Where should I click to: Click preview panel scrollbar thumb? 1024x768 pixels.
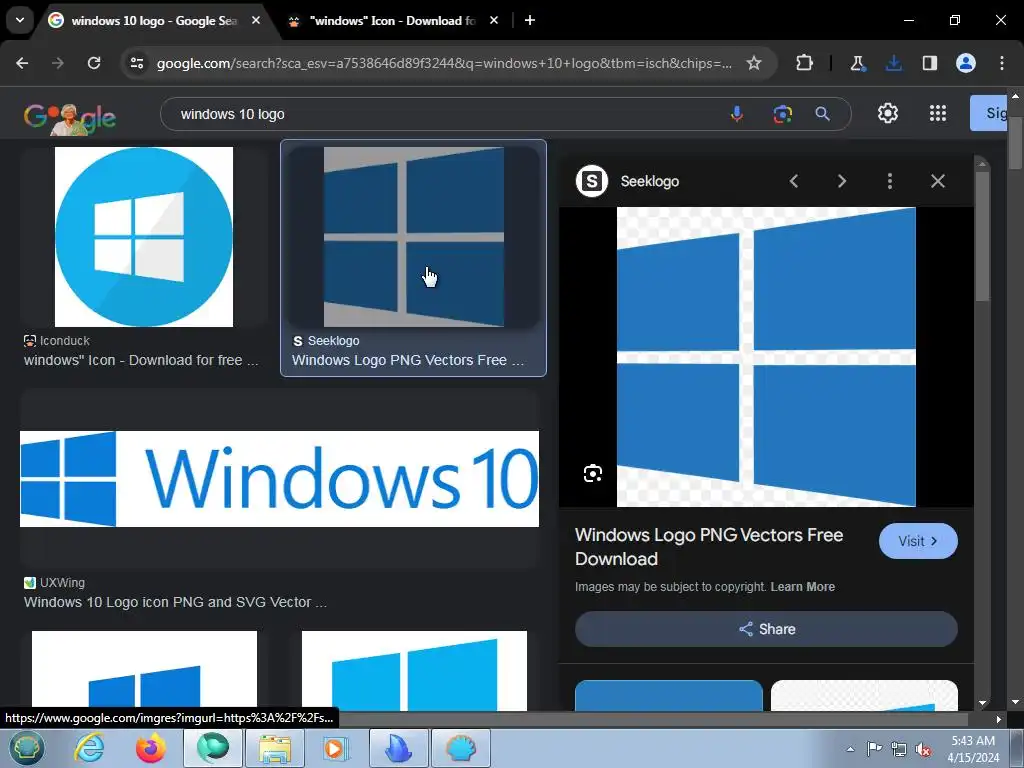982,235
